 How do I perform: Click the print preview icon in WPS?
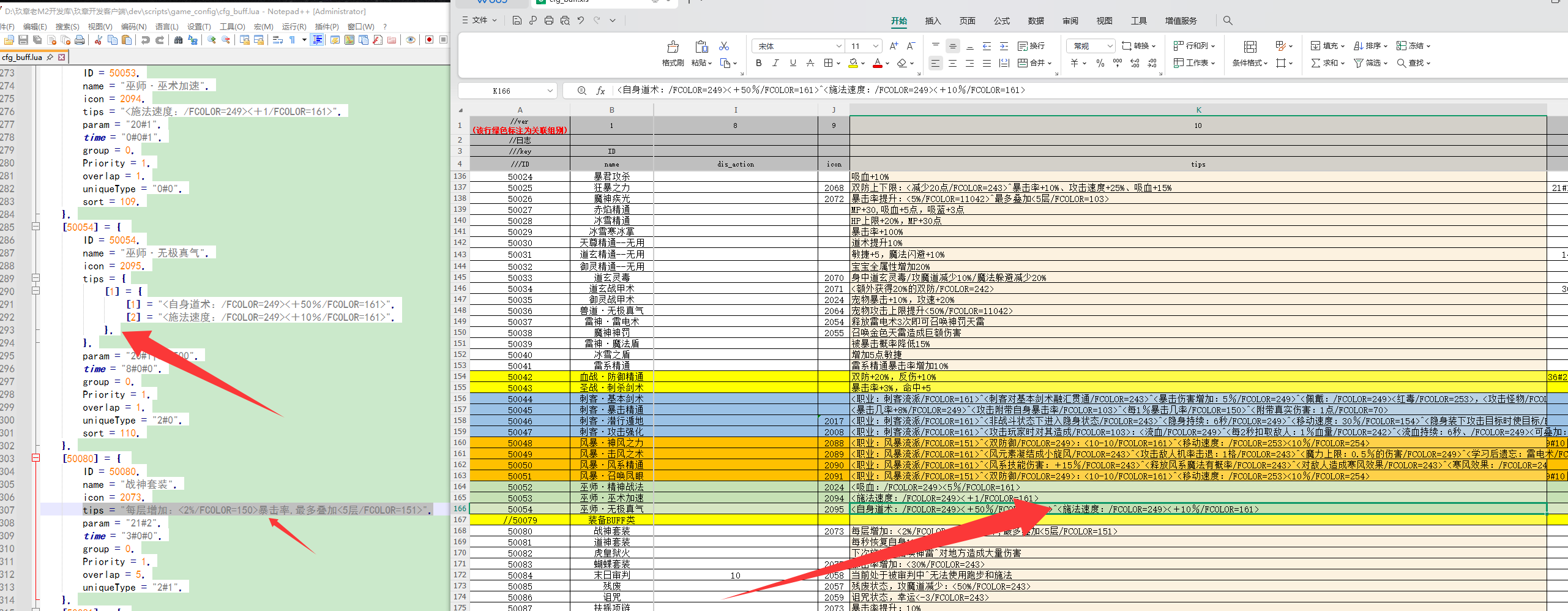pyautogui.click(x=564, y=20)
